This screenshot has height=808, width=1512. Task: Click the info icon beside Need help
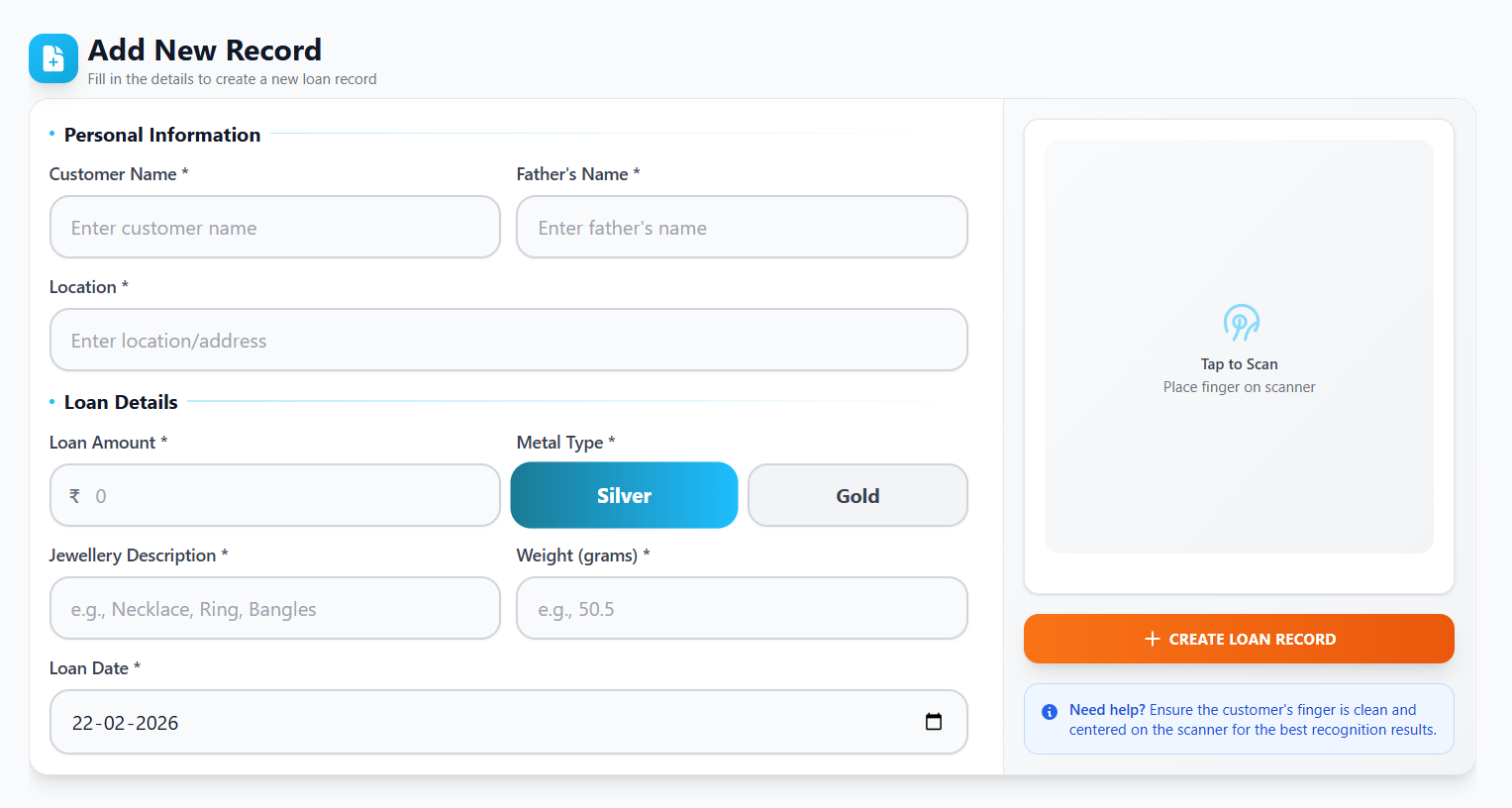tap(1050, 712)
